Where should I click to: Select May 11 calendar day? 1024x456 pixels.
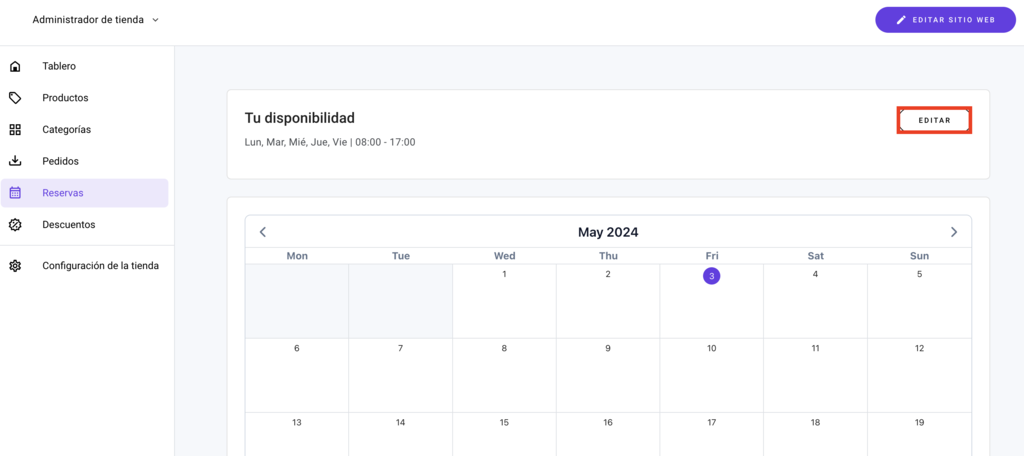(x=815, y=349)
